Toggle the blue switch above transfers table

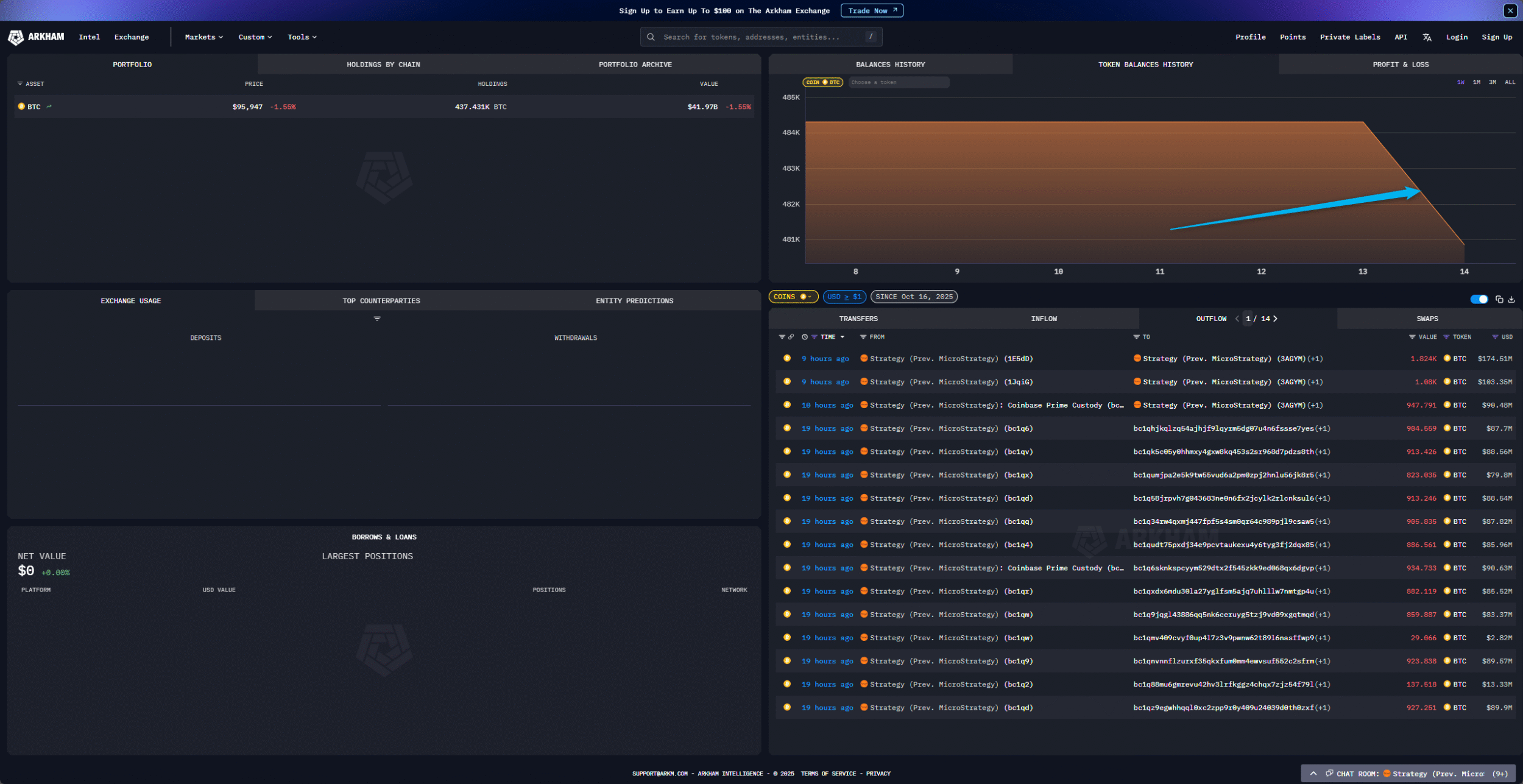click(x=1479, y=299)
